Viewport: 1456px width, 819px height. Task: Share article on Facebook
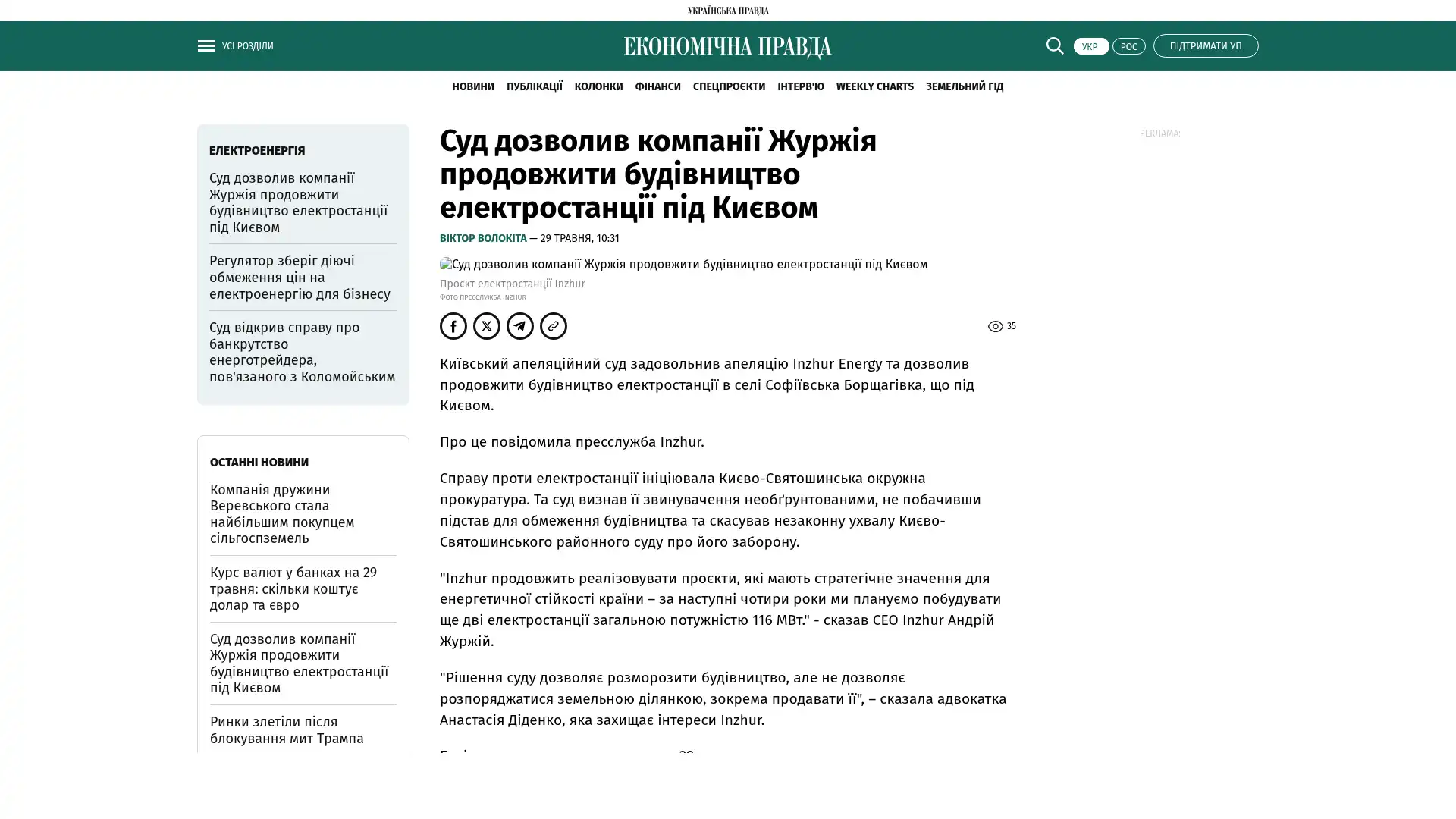tap(453, 326)
